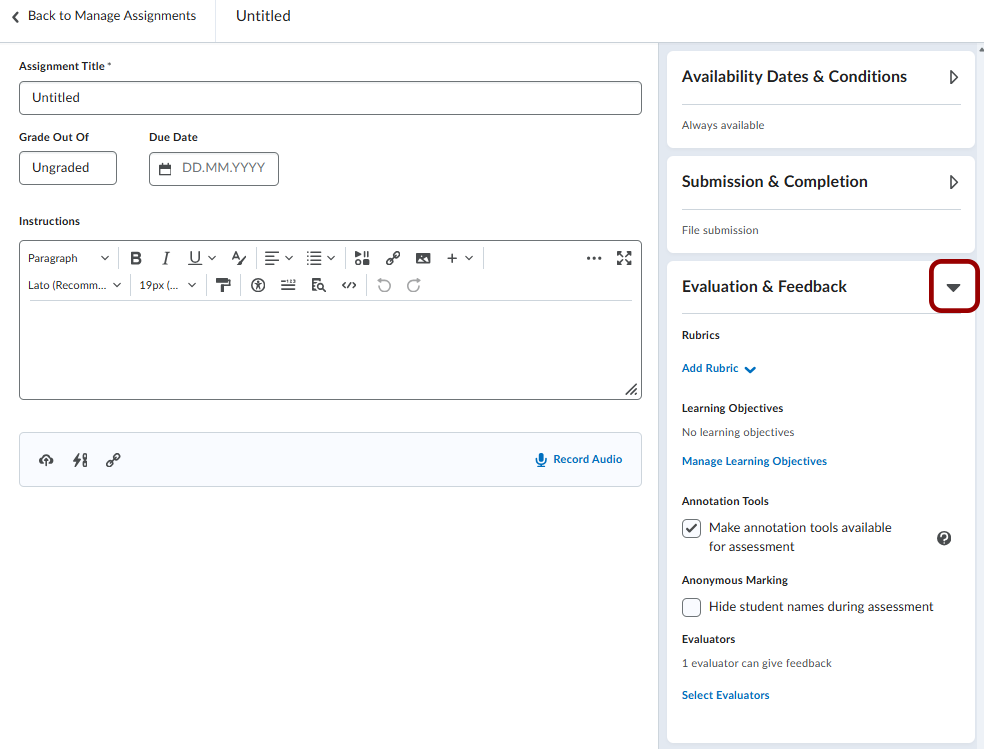Switch the editor to fullscreen mode

tap(624, 258)
